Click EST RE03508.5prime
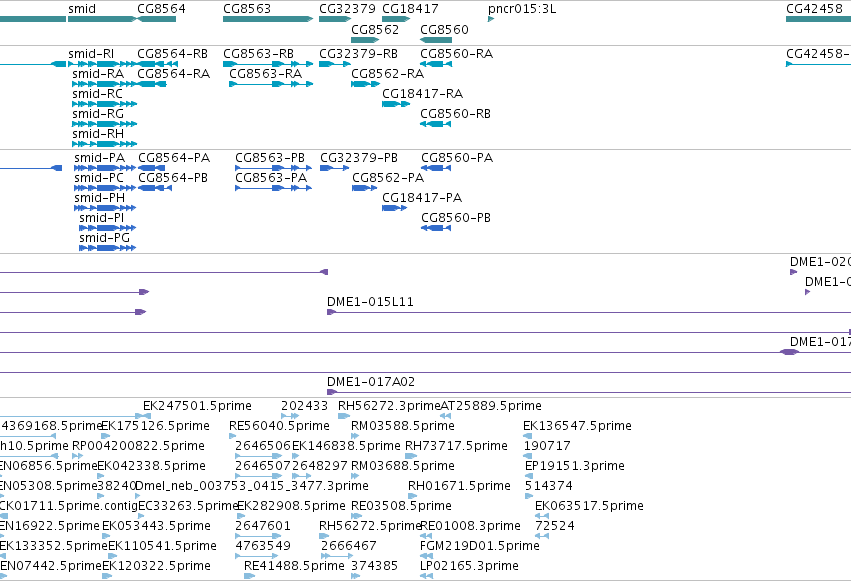The height and width of the screenshot is (581, 851). [x=402, y=506]
